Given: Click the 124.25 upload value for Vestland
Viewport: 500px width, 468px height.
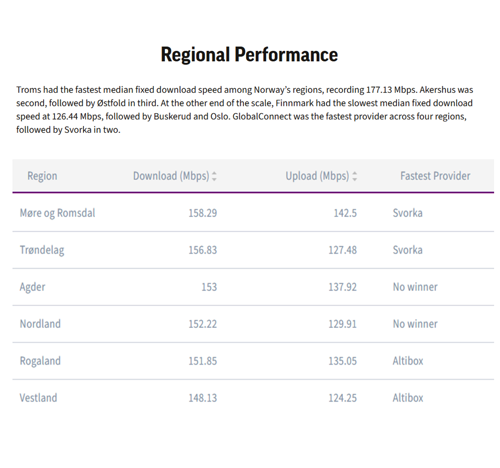Looking at the screenshot, I should (x=343, y=398).
